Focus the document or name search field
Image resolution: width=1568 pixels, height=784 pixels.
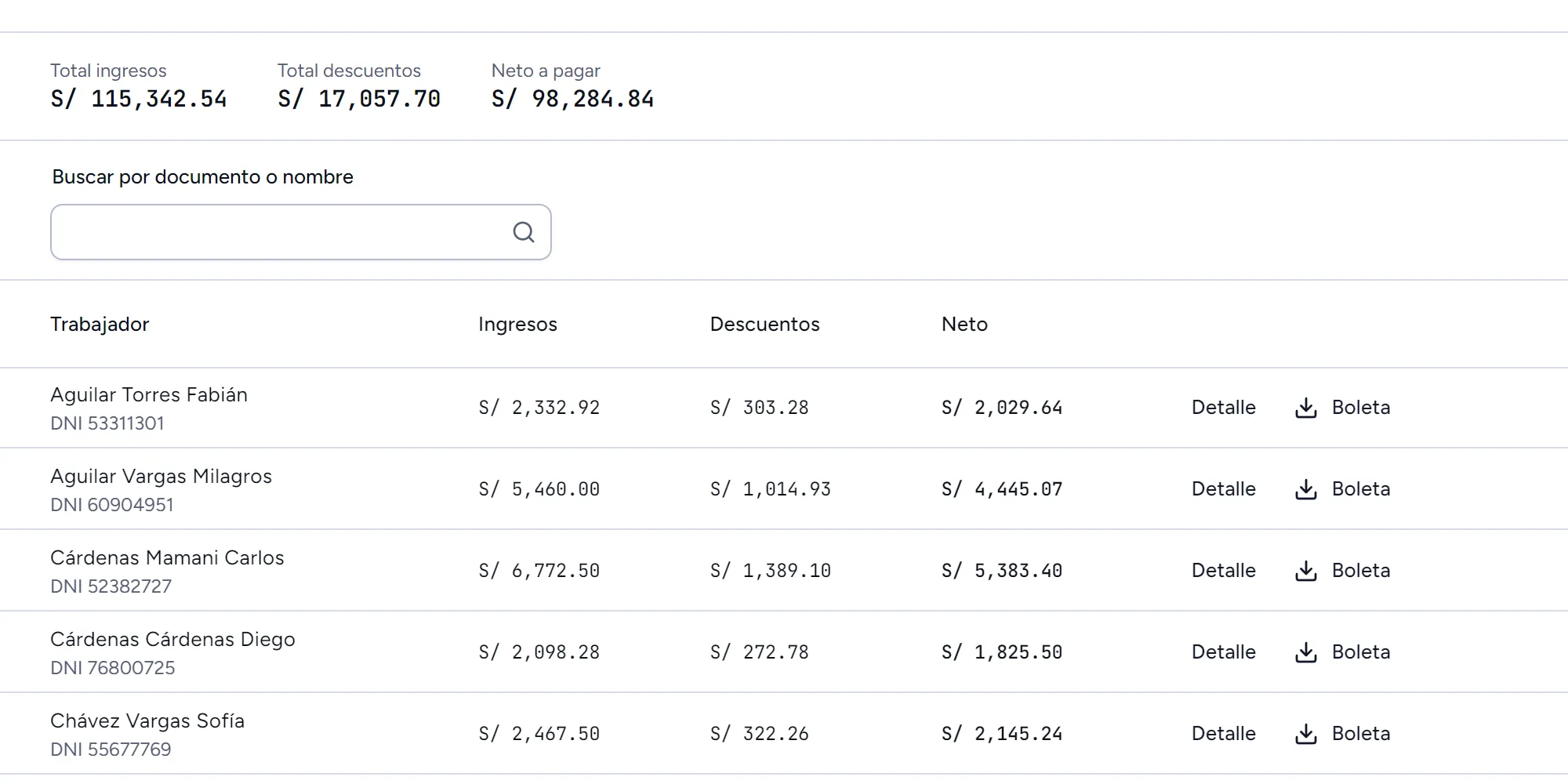pos(301,232)
